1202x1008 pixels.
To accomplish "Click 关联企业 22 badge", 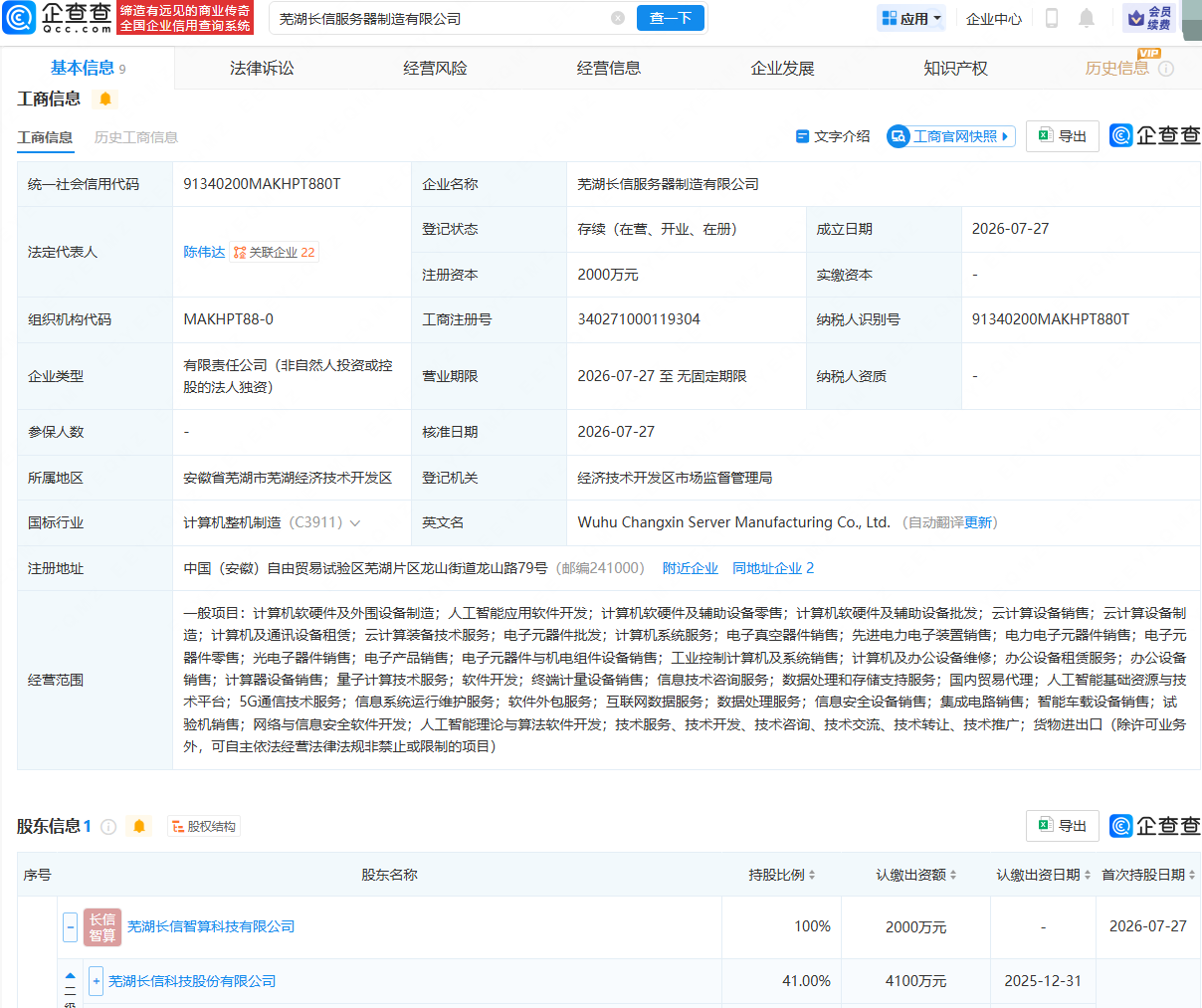I will point(275,252).
